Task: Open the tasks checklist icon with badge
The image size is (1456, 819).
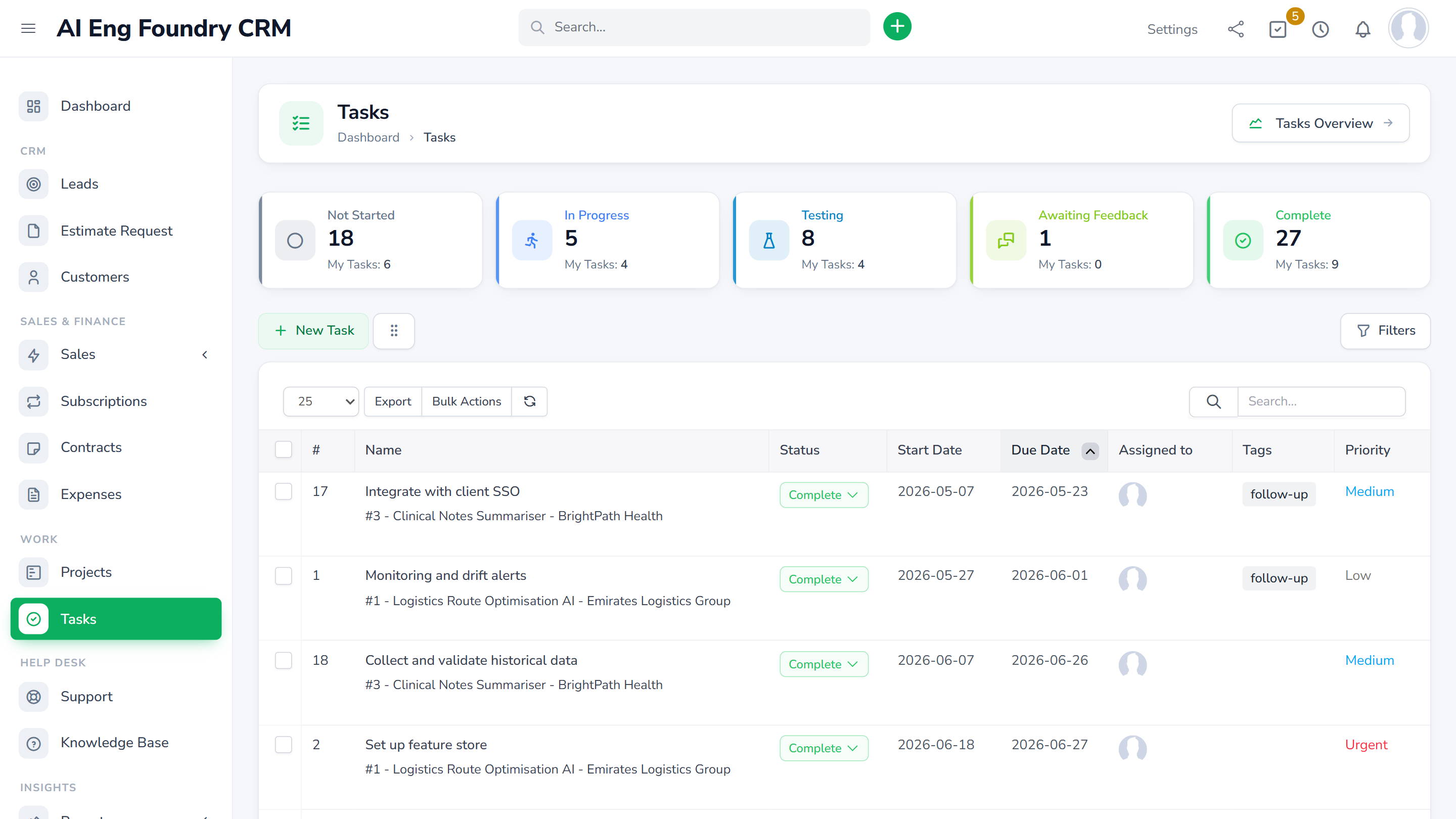Action: point(1278,29)
